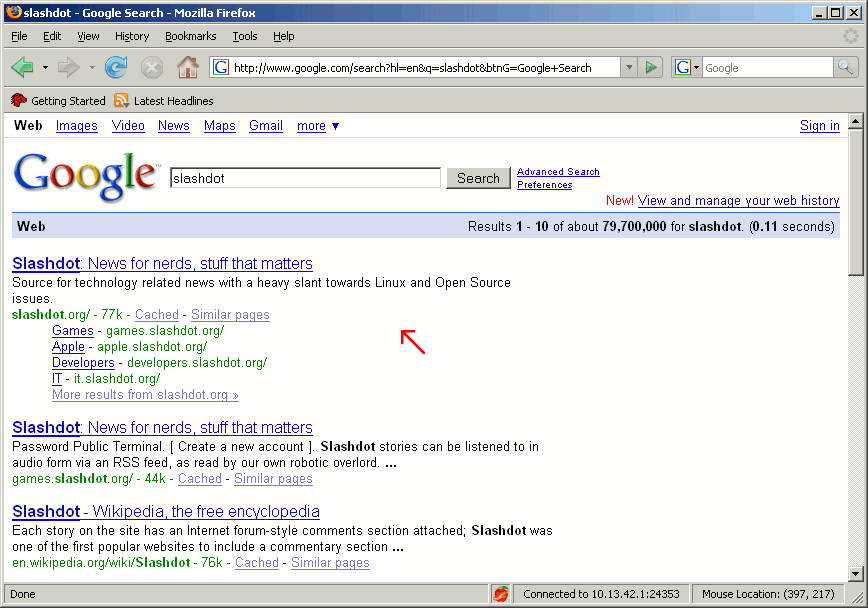This screenshot has width=868, height=608.
Task: Open the Bookmarks menu
Action: (190, 36)
